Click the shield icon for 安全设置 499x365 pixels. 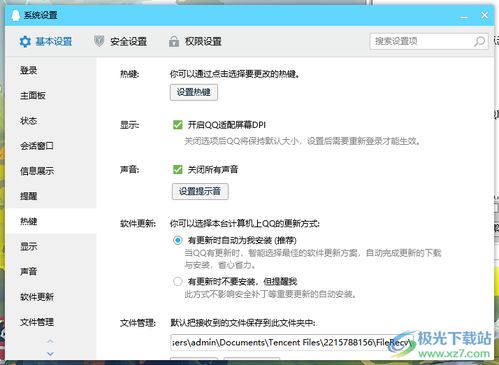[99, 41]
